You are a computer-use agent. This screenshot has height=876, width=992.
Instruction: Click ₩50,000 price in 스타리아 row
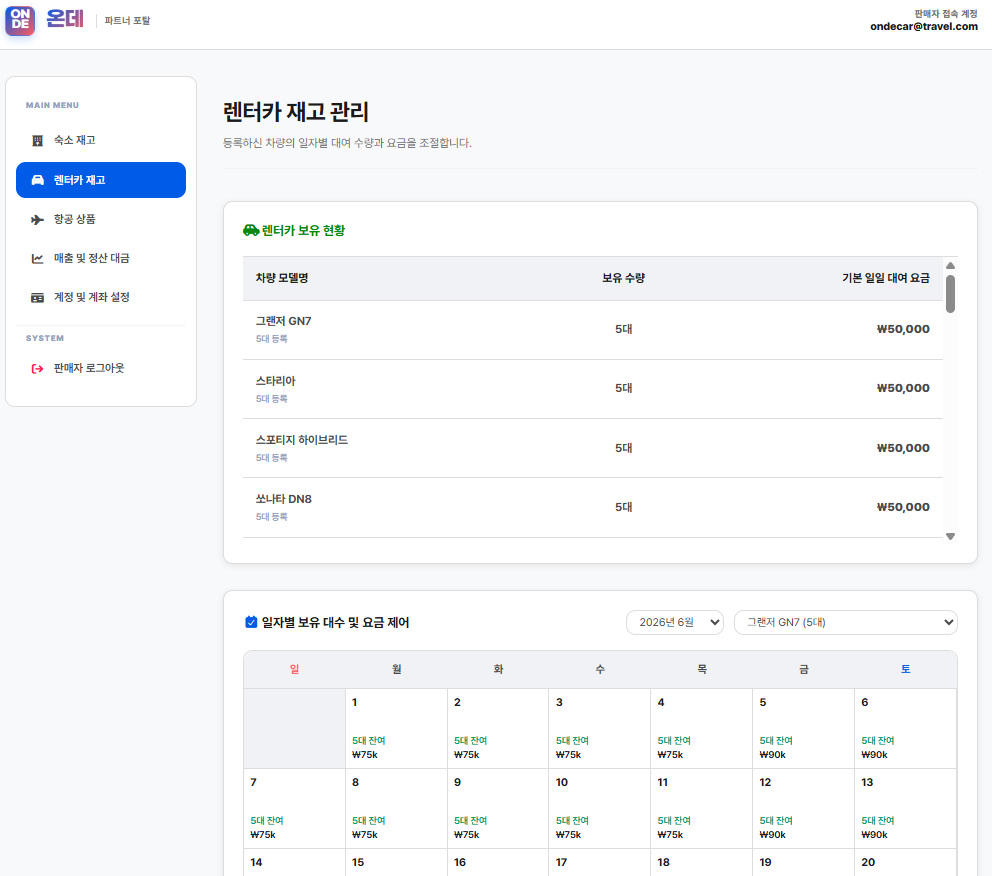click(x=903, y=388)
